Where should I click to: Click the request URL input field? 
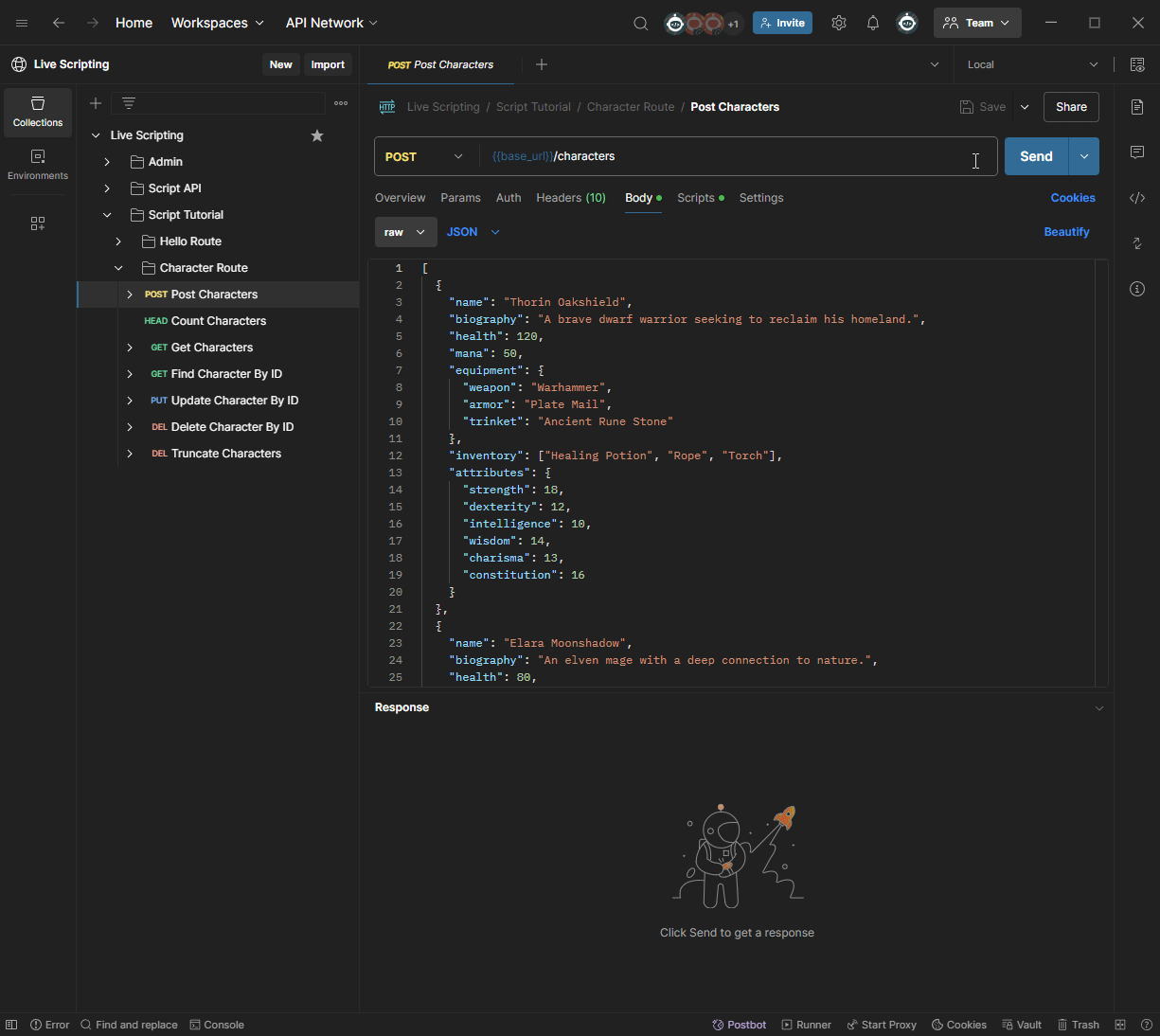(x=739, y=156)
